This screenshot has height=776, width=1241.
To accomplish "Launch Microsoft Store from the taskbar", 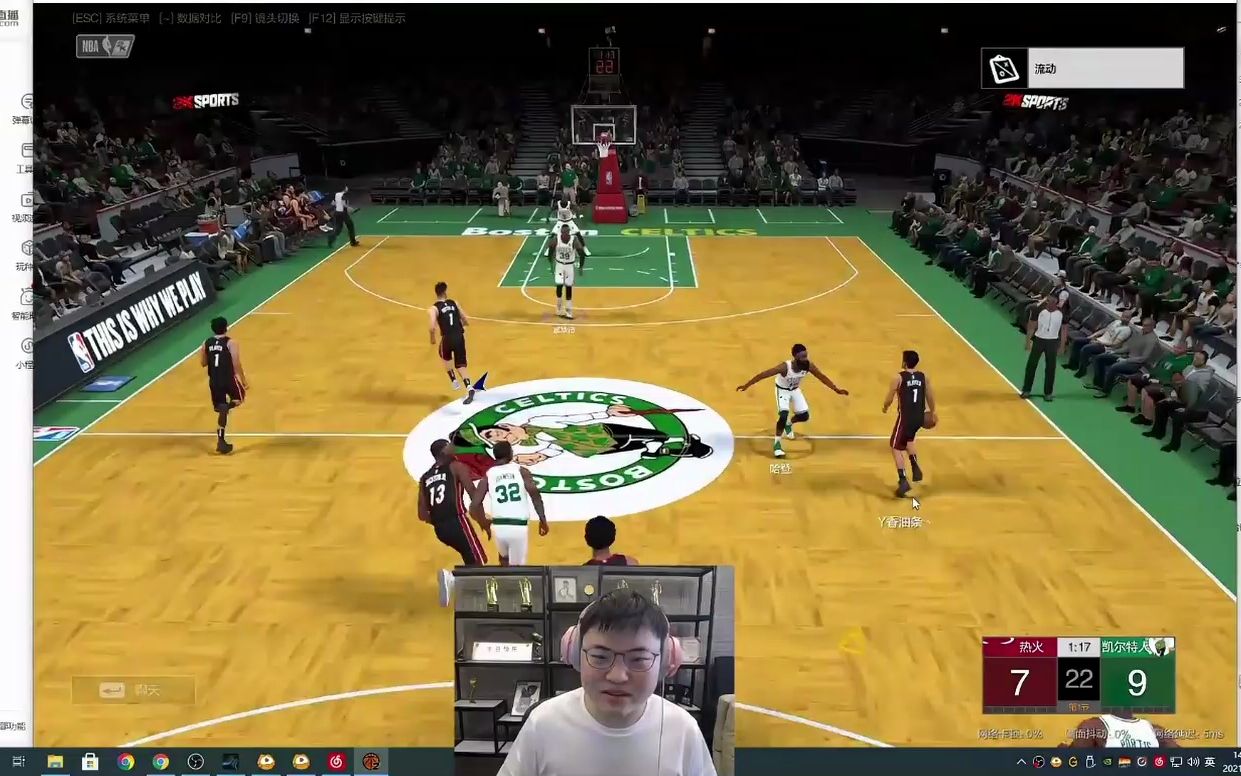I will (x=90, y=762).
